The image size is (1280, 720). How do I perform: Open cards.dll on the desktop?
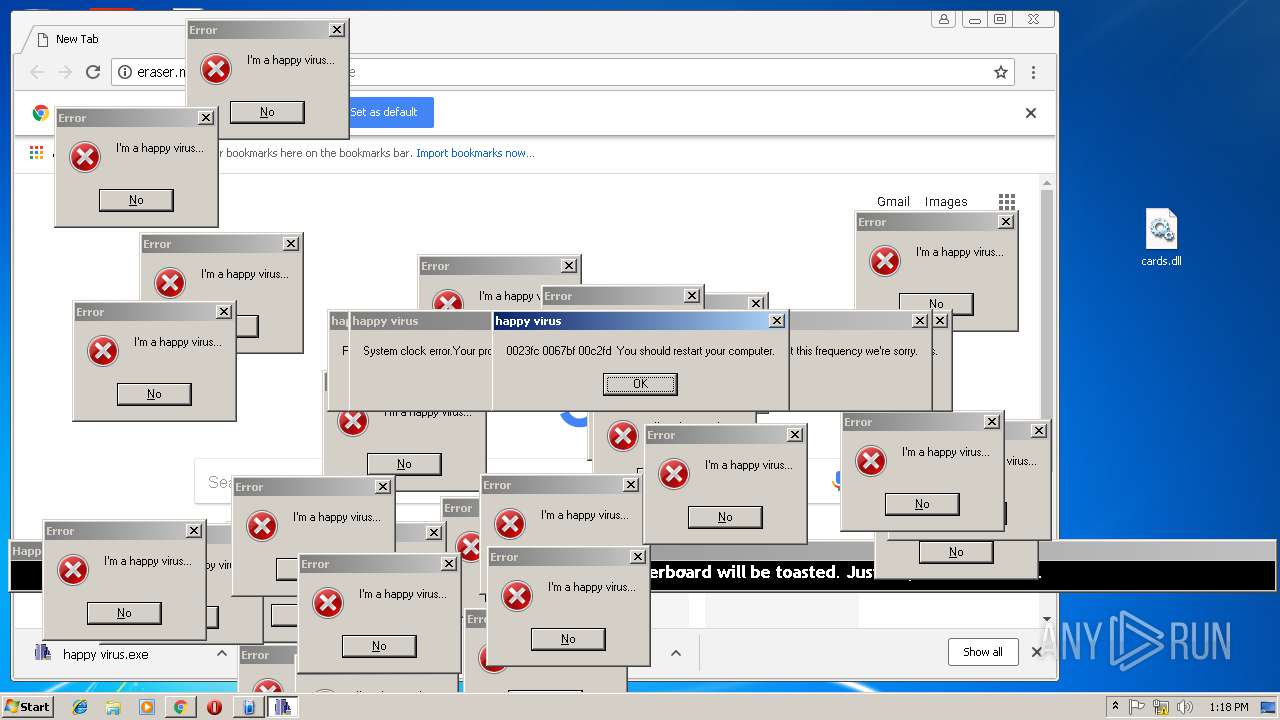click(1161, 238)
